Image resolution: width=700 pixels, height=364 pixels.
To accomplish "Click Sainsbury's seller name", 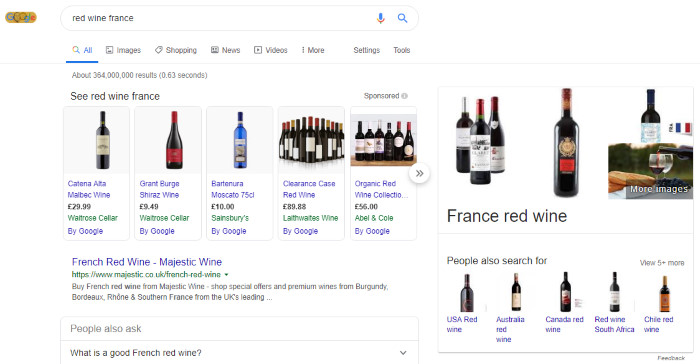I will (230, 218).
